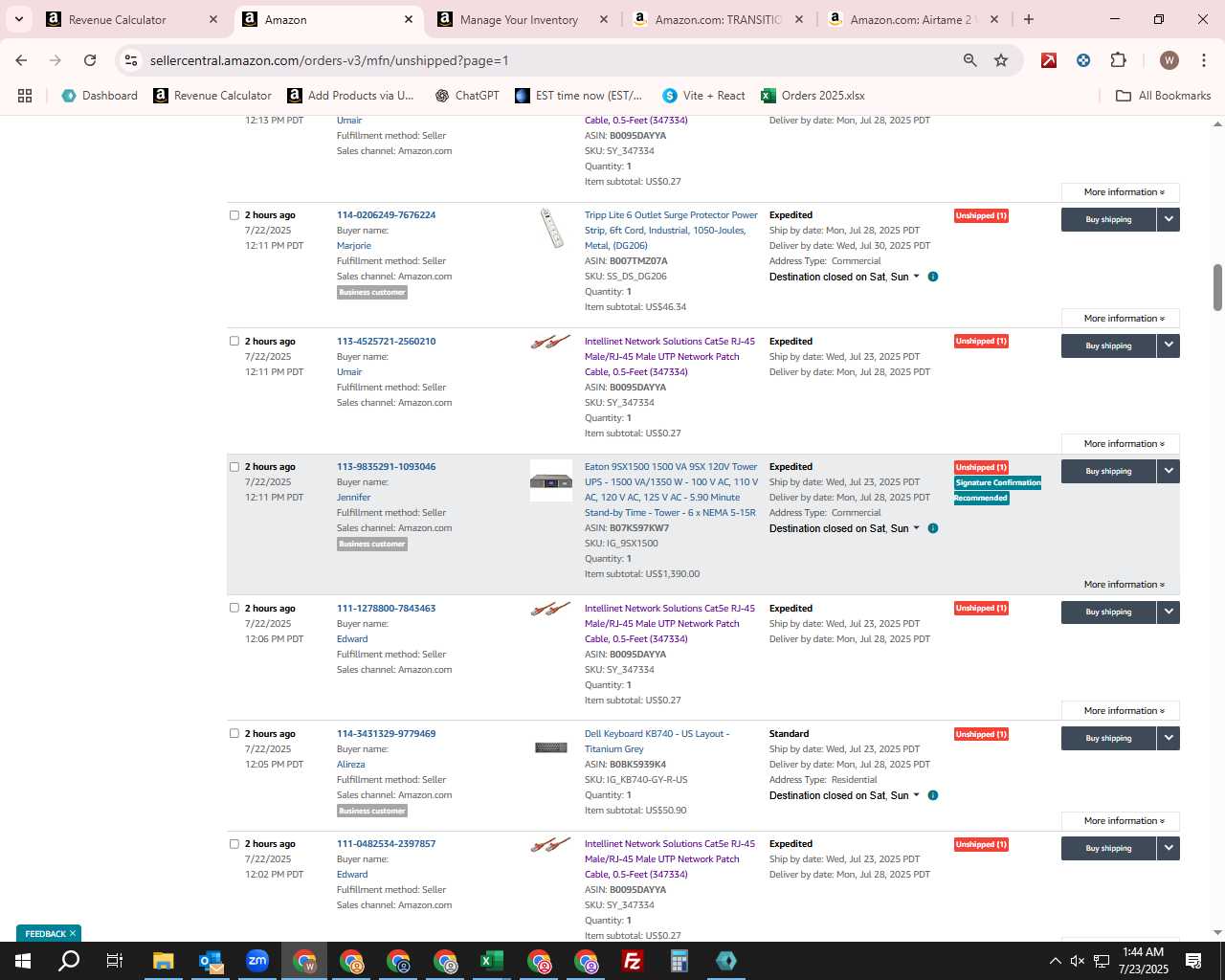The width and height of the screenshot is (1225, 980).
Task: Open Task View on the taskbar
Action: tap(115, 961)
